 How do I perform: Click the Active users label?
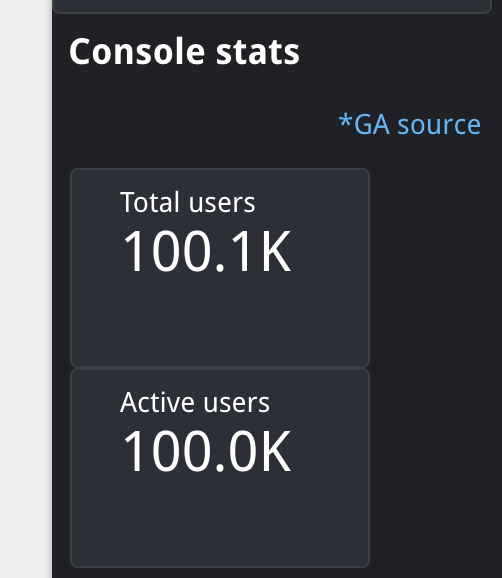[x=195, y=402]
